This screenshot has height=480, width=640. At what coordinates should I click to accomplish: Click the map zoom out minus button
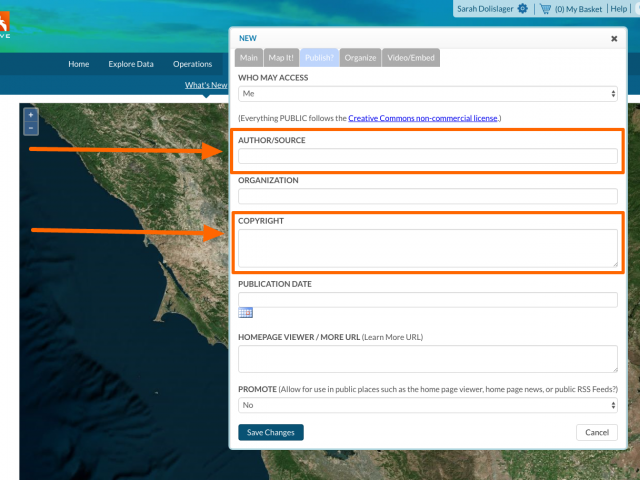tap(31, 128)
